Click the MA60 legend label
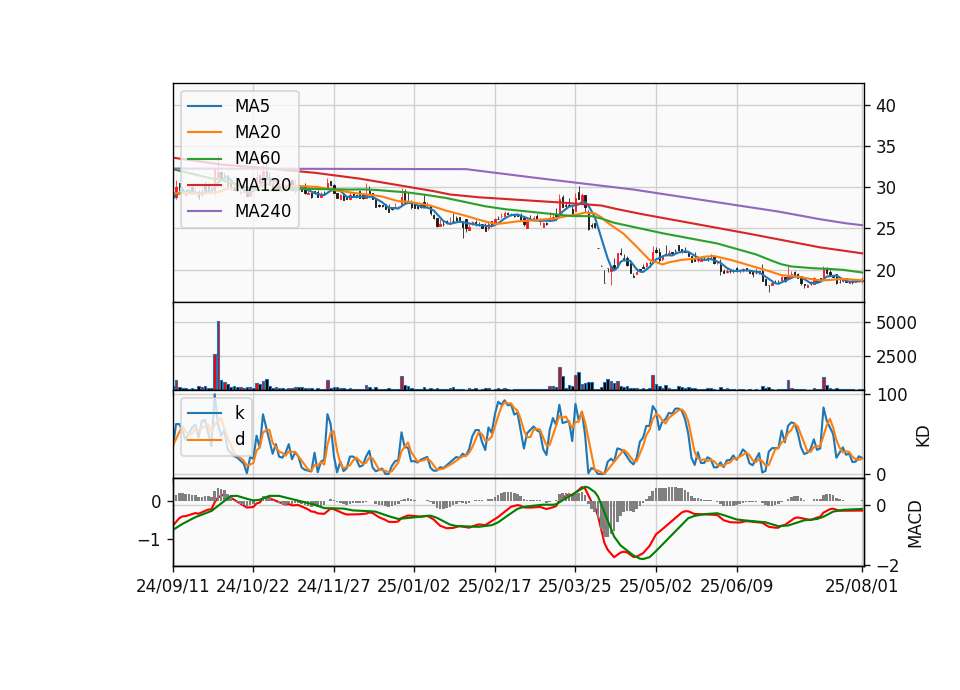The height and width of the screenshot is (690, 960). (257, 158)
